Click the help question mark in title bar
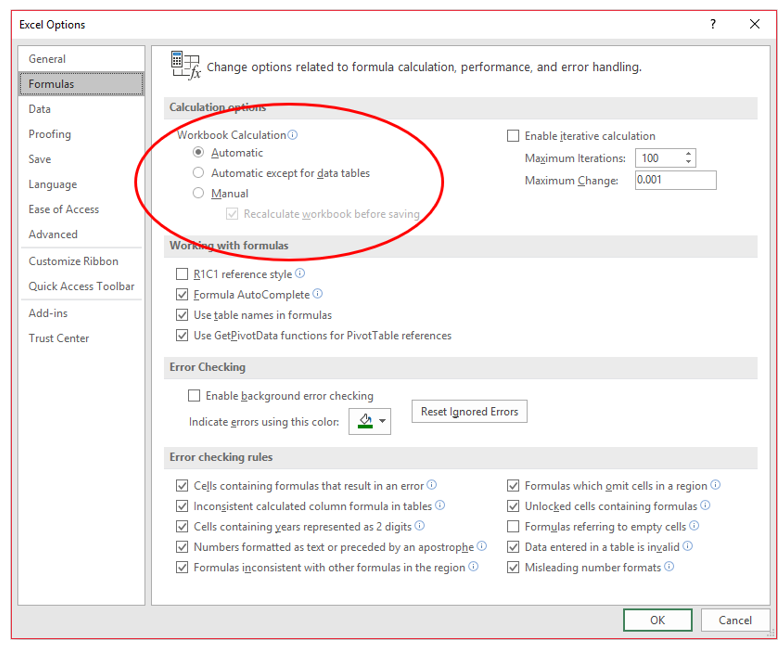The width and height of the screenshot is (783, 664). tap(713, 24)
